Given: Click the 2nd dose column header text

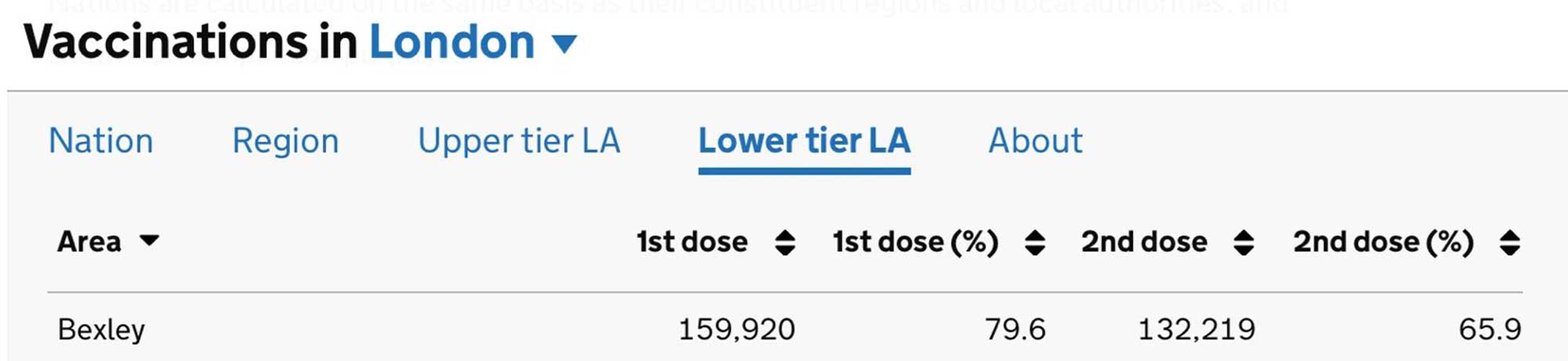Looking at the screenshot, I should (1144, 242).
